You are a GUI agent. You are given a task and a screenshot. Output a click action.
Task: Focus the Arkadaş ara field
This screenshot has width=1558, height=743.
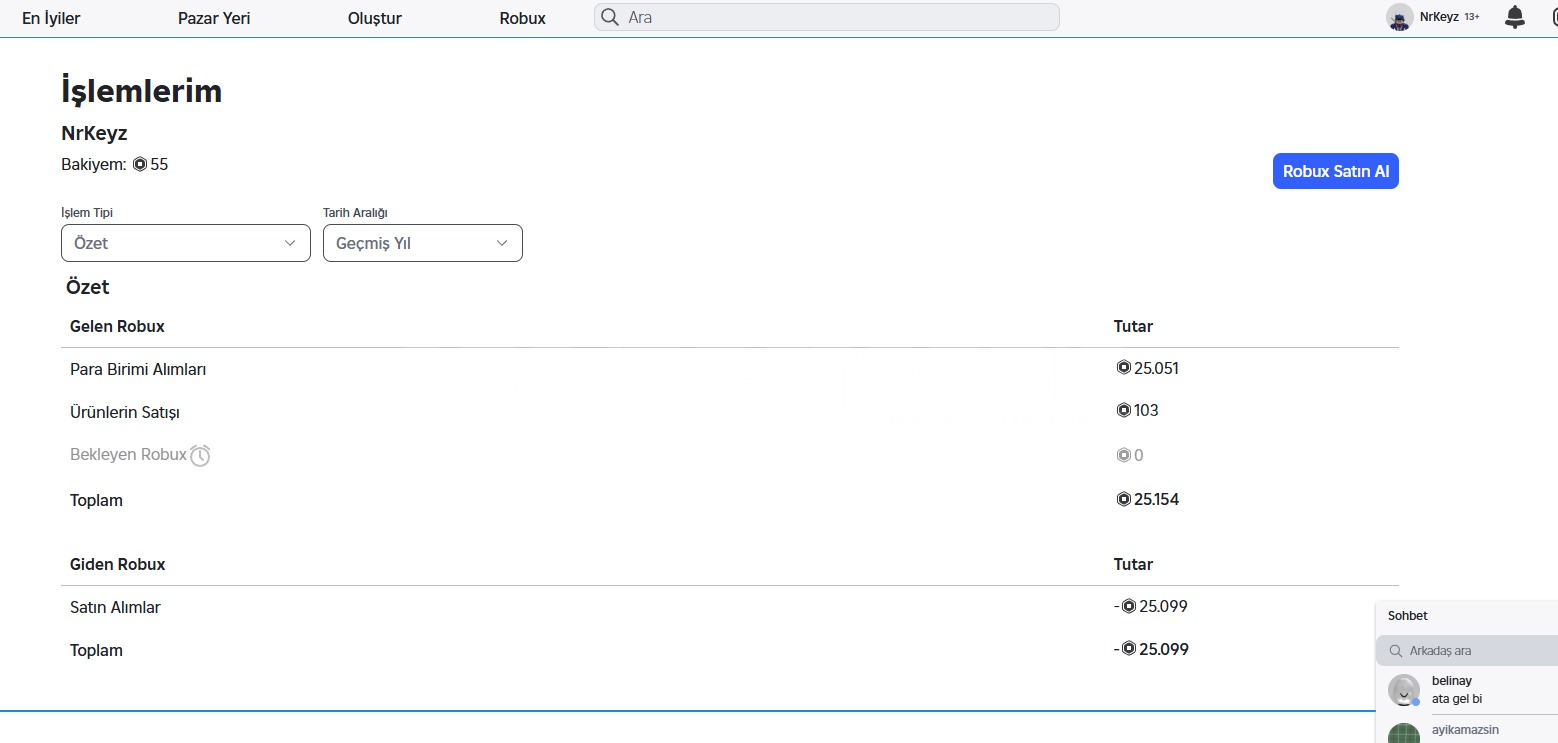[x=1467, y=650]
